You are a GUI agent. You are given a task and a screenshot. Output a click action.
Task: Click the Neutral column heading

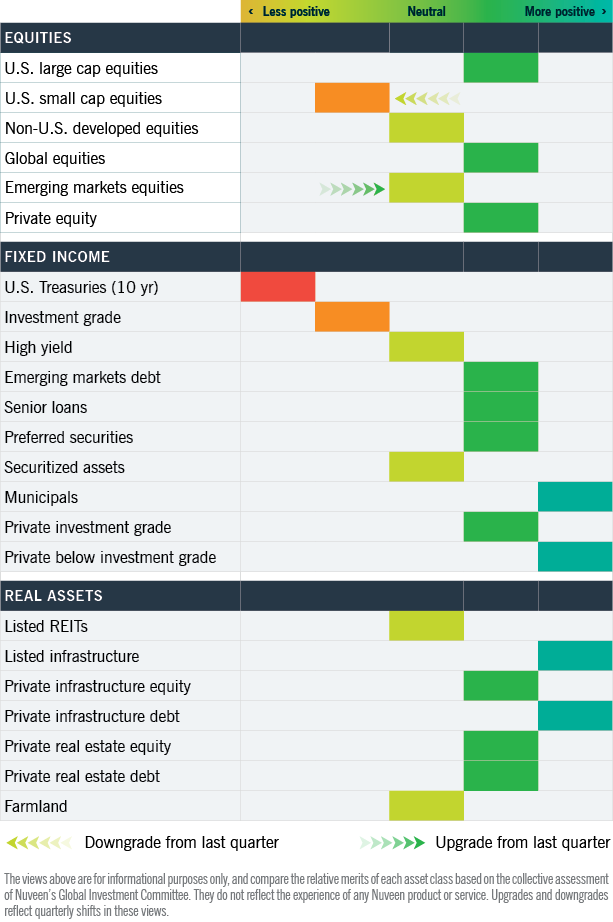click(427, 12)
